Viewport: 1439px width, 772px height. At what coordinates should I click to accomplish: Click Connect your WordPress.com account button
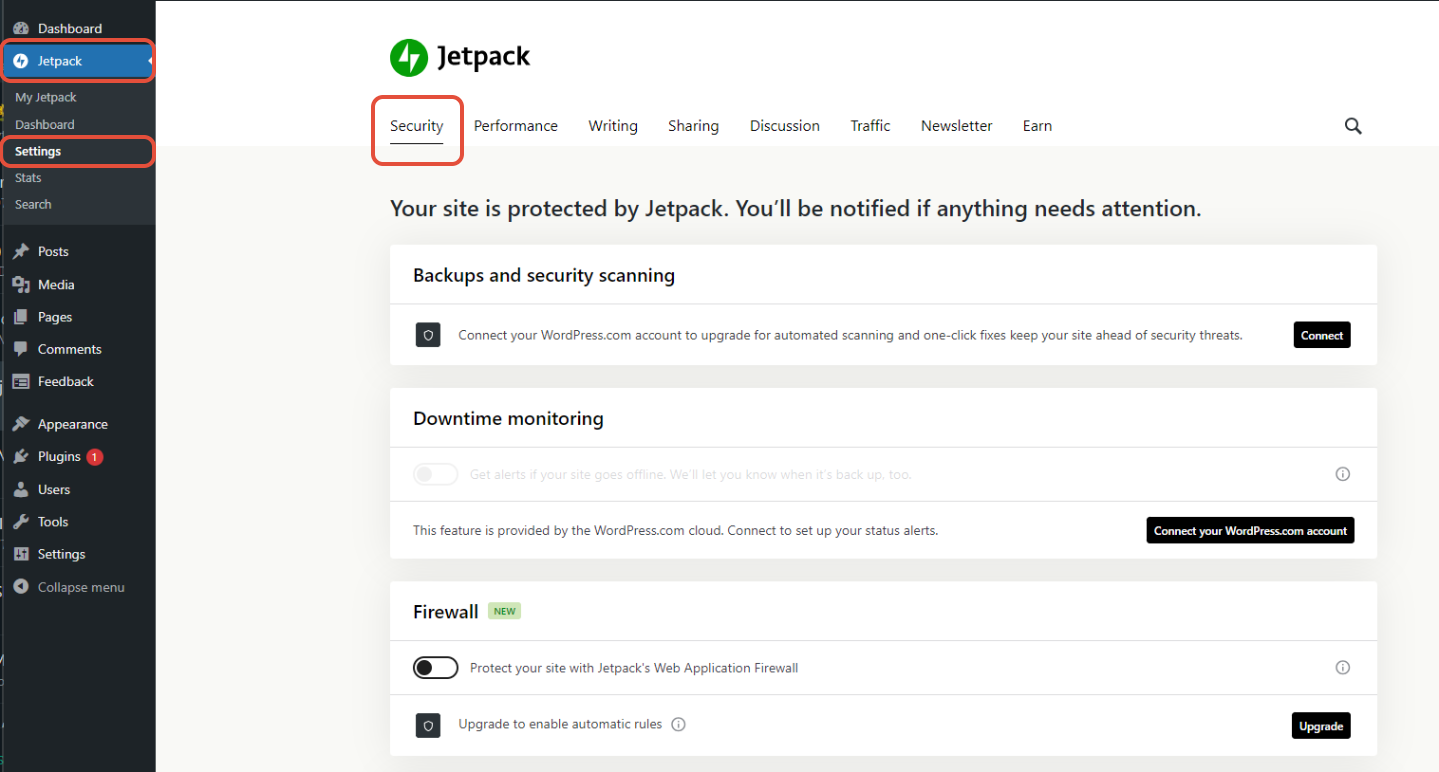pos(1250,530)
